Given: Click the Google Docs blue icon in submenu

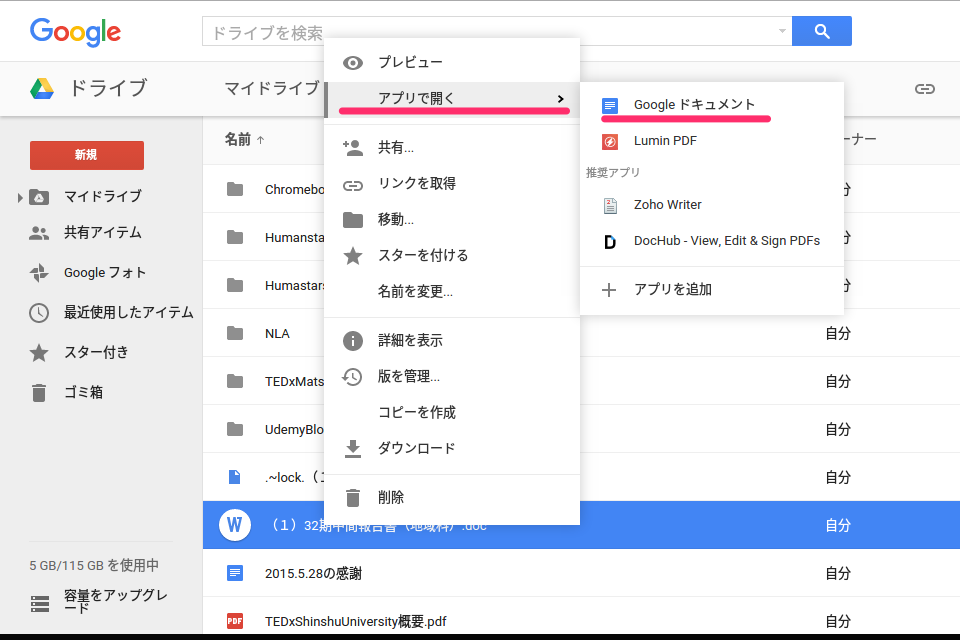Looking at the screenshot, I should click(x=610, y=105).
